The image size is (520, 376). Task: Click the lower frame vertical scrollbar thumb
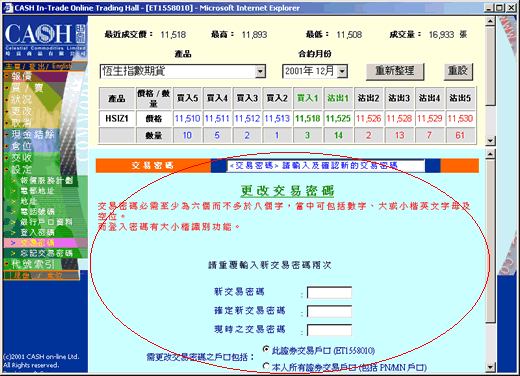[x=490, y=241]
